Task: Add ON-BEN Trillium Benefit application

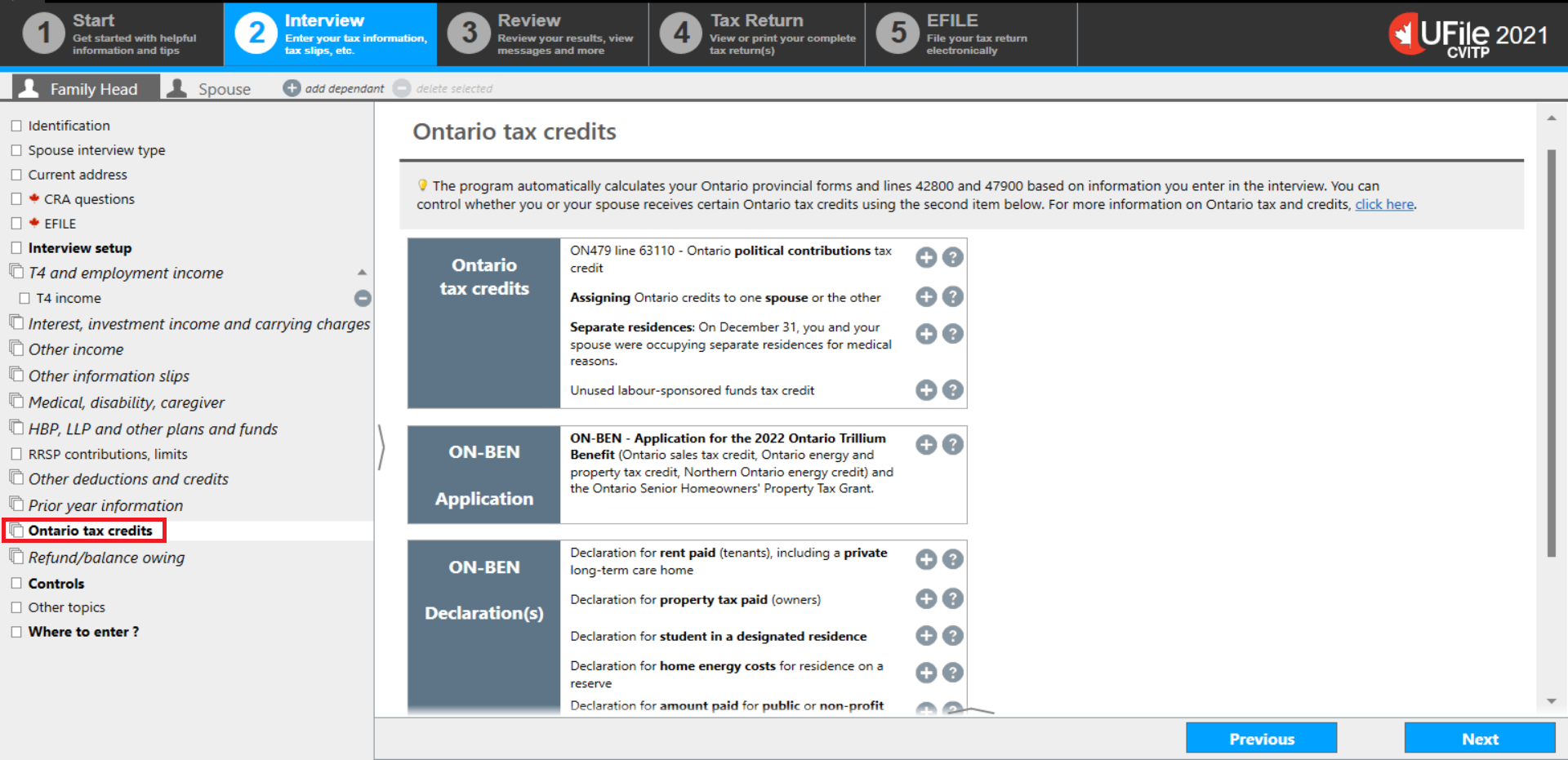Action: pyautogui.click(x=926, y=445)
